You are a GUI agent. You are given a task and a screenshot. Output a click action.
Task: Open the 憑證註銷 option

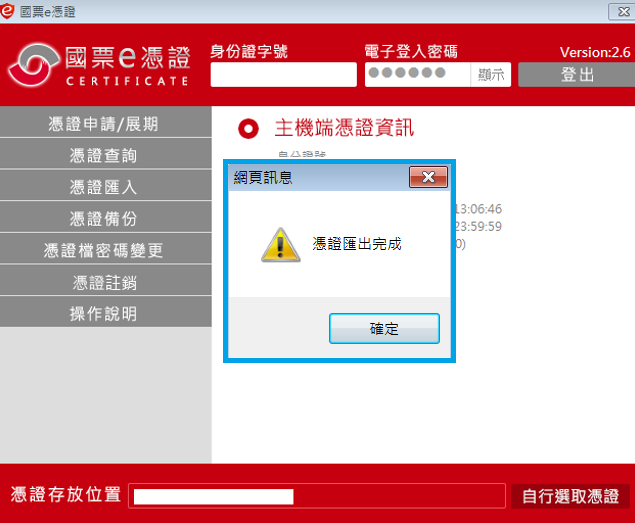click(105, 280)
